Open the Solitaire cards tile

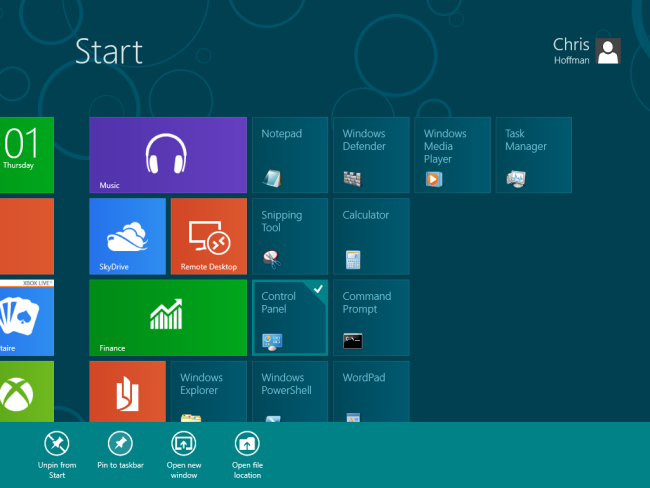click(x=27, y=318)
